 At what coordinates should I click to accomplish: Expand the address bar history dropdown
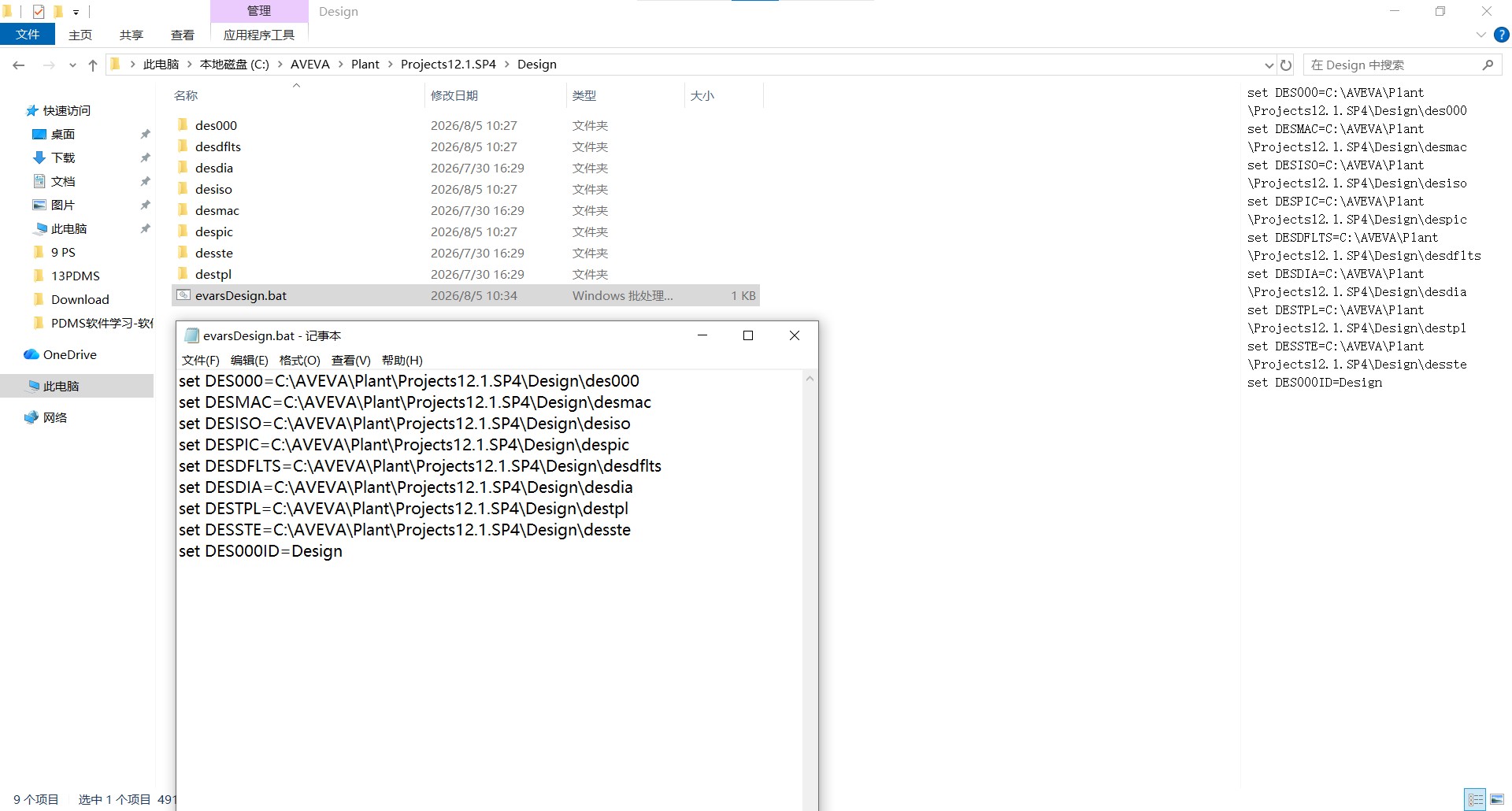[1269, 65]
